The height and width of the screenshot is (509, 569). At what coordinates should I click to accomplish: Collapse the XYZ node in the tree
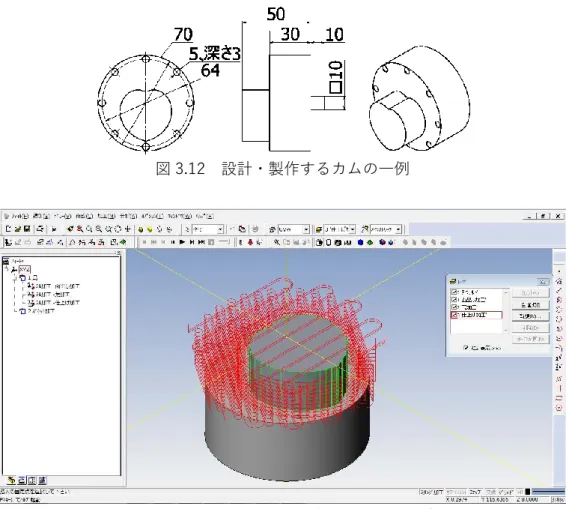point(7,269)
